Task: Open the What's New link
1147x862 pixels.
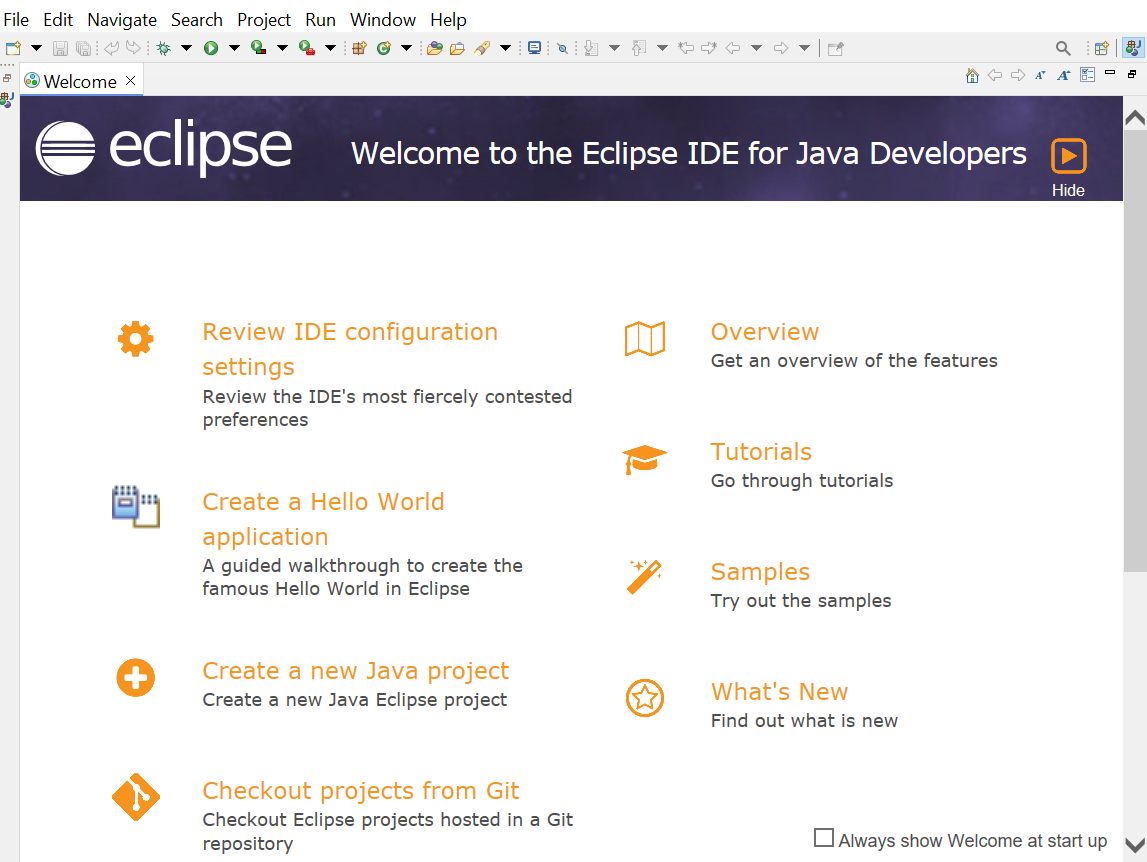Action: (780, 692)
